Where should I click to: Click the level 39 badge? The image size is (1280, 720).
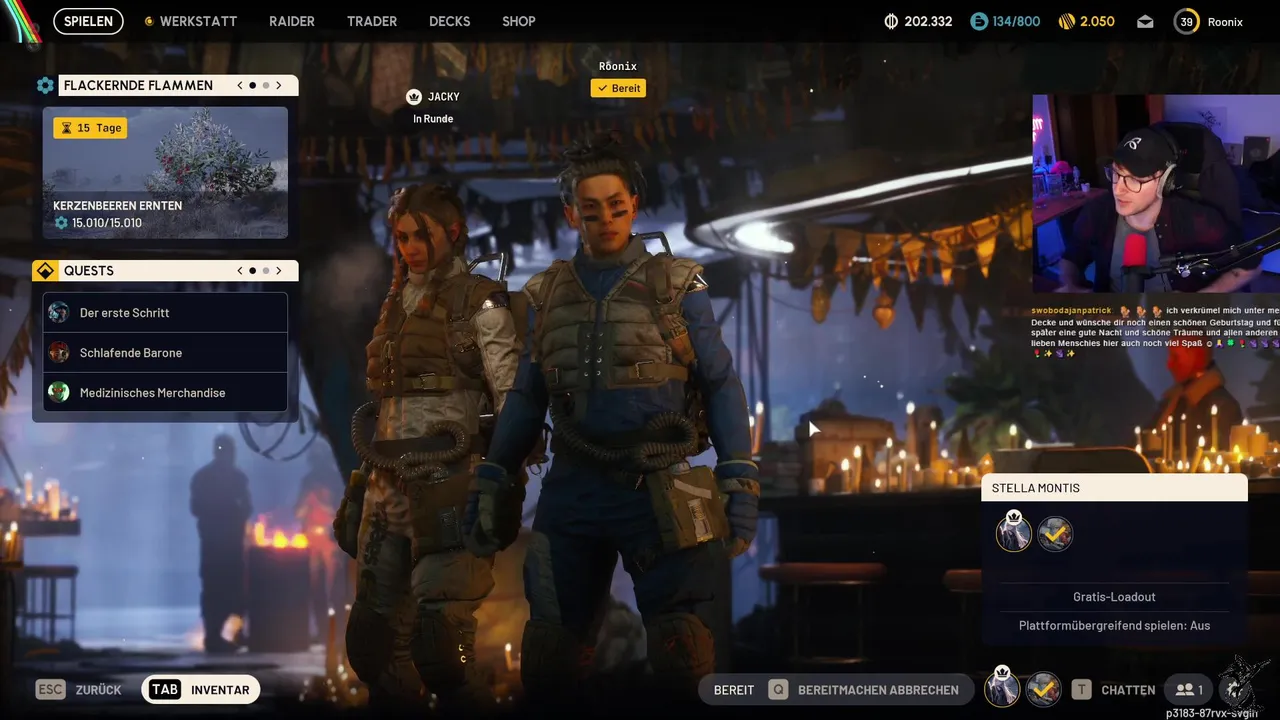click(x=1186, y=21)
